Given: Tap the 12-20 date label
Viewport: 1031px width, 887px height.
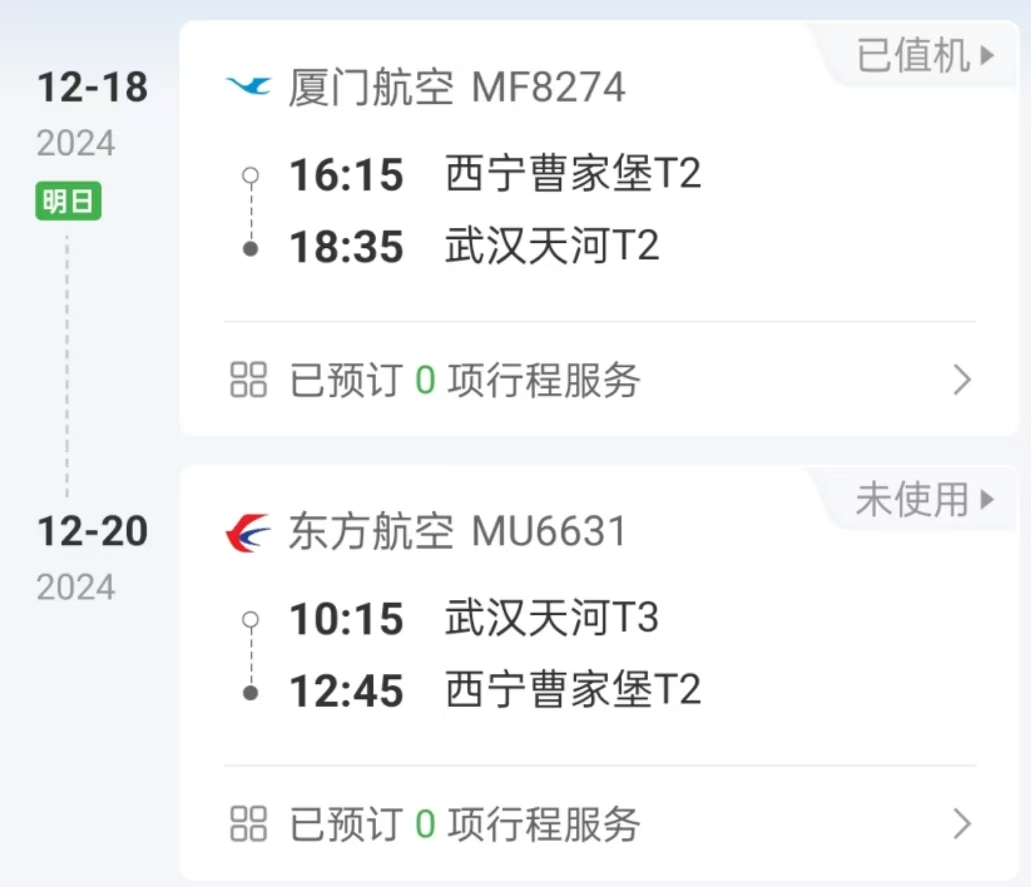Looking at the screenshot, I should pyautogui.click(x=92, y=531).
